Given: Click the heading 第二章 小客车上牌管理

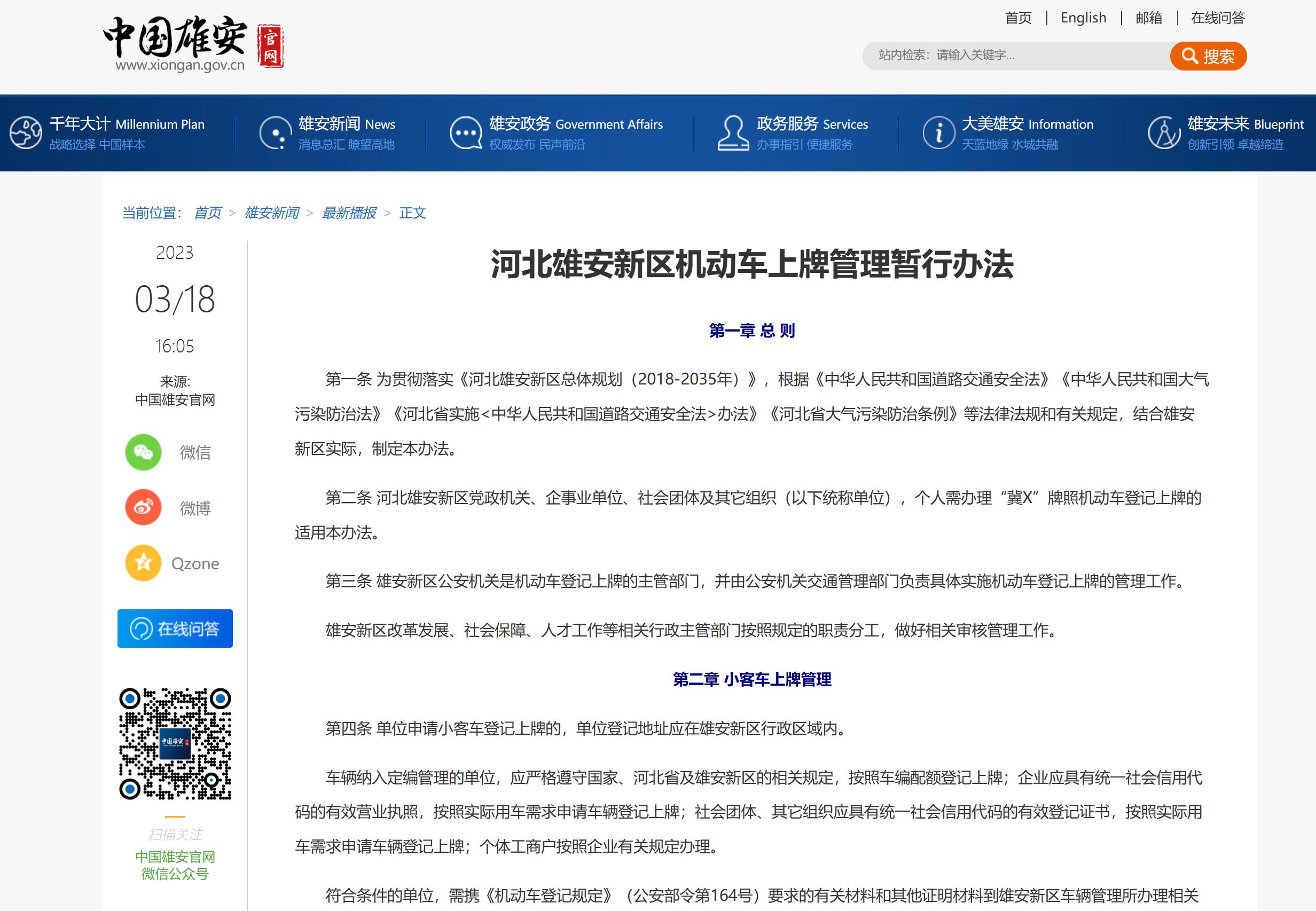Looking at the screenshot, I should click(752, 679).
